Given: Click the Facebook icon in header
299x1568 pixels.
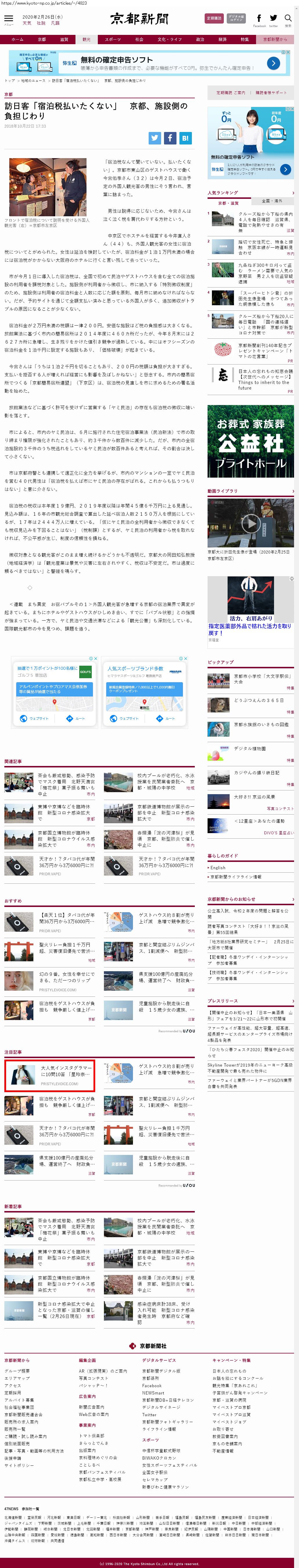Looking at the screenshot, I should pyautogui.click(x=259, y=19).
